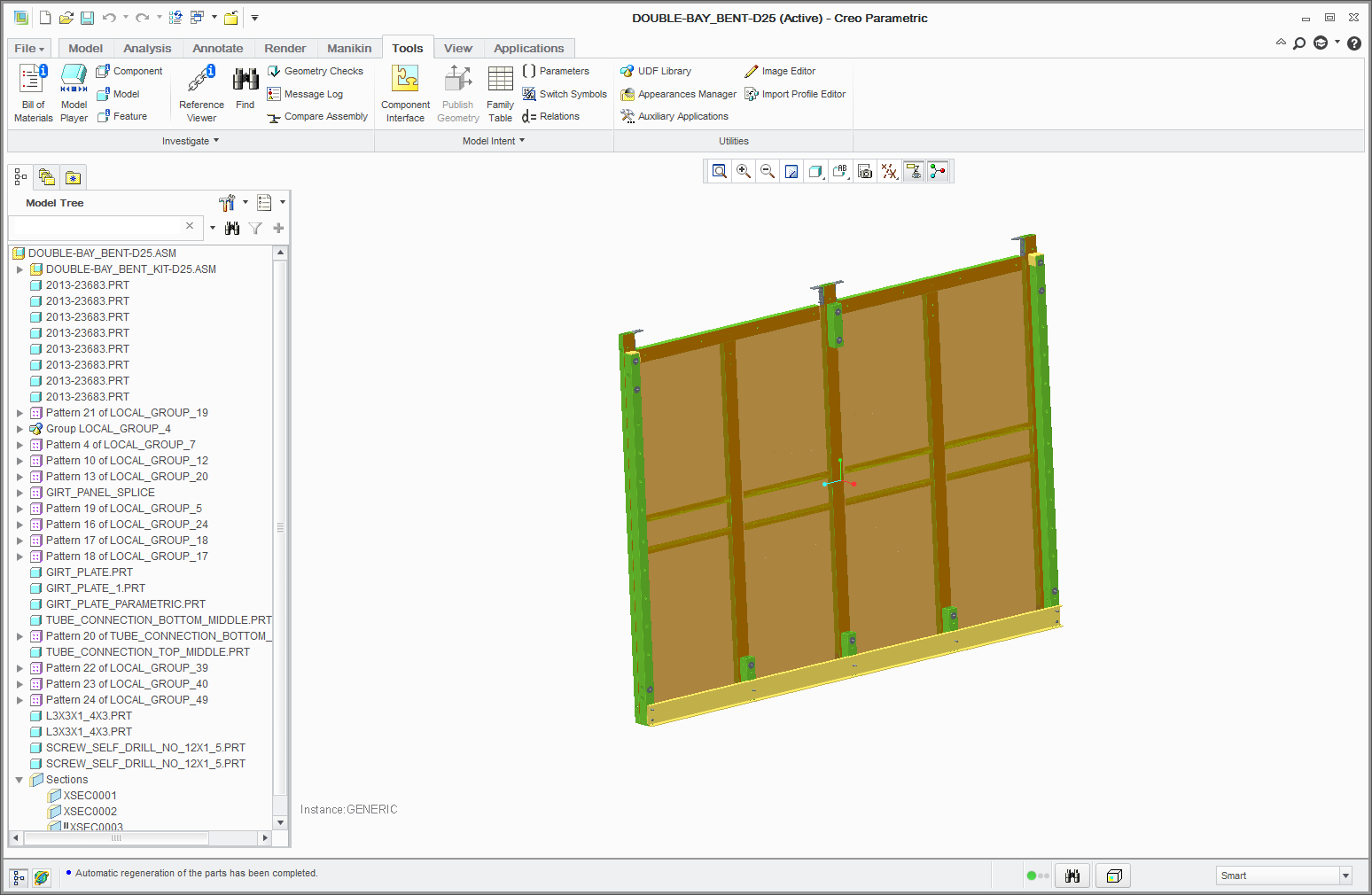Click Switch Symbols
Viewport: 1372px width, 895px height.
pos(565,94)
